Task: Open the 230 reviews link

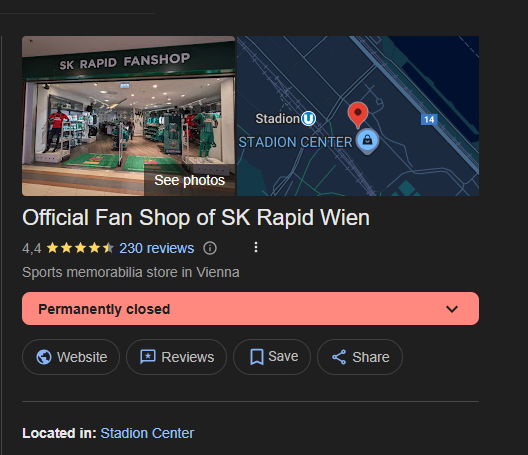Action: 157,249
